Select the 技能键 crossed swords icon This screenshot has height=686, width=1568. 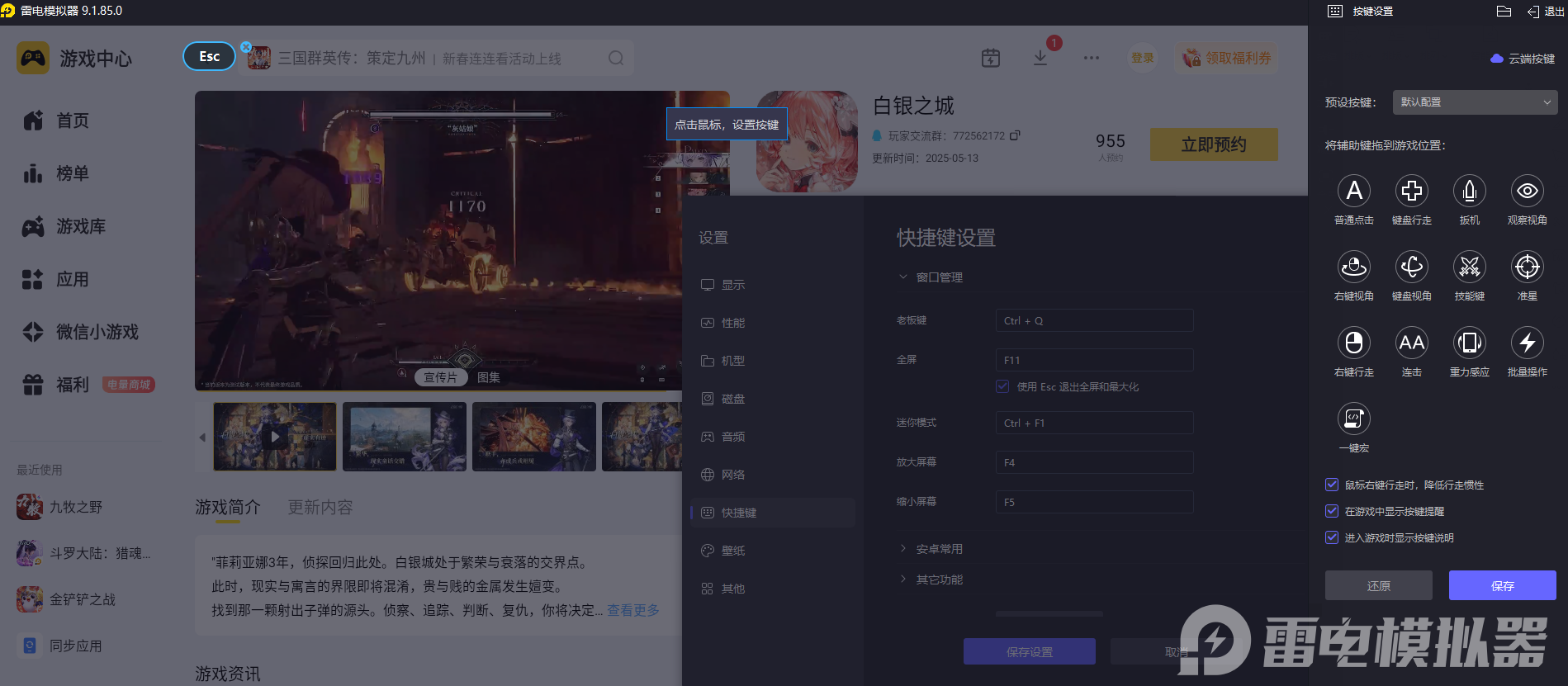pos(1470,267)
